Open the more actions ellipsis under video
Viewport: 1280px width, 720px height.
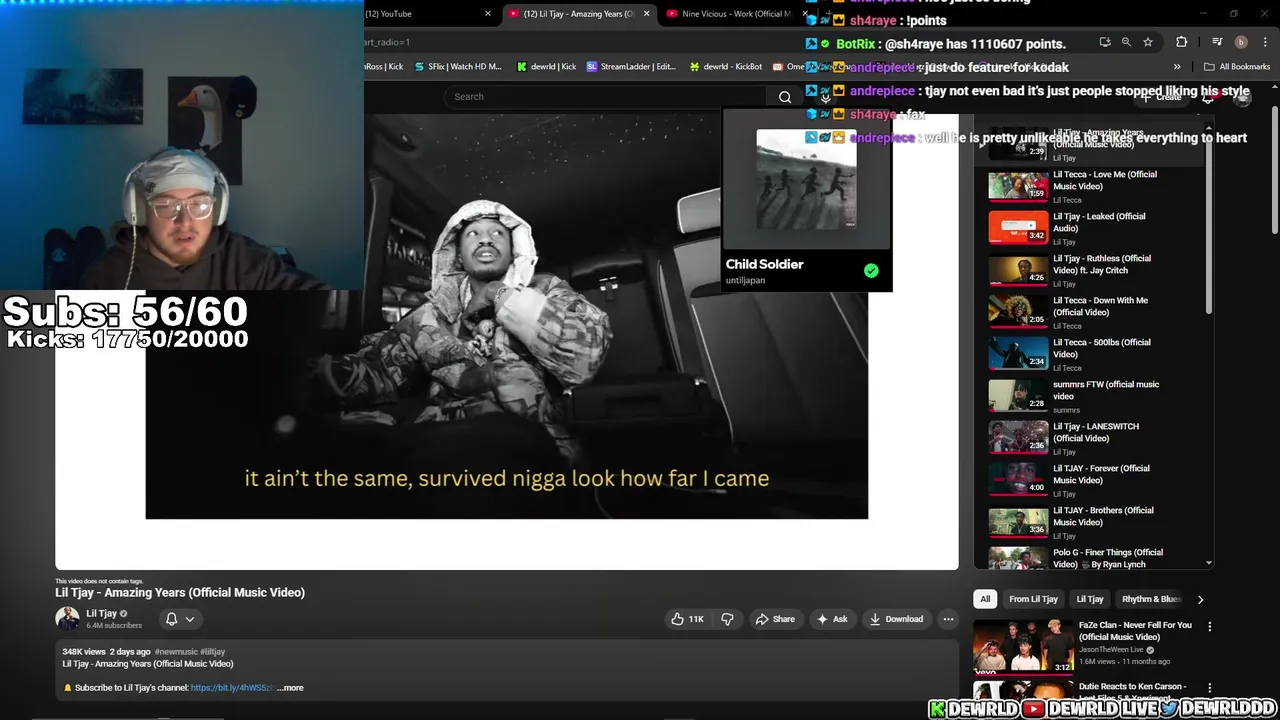coord(948,619)
